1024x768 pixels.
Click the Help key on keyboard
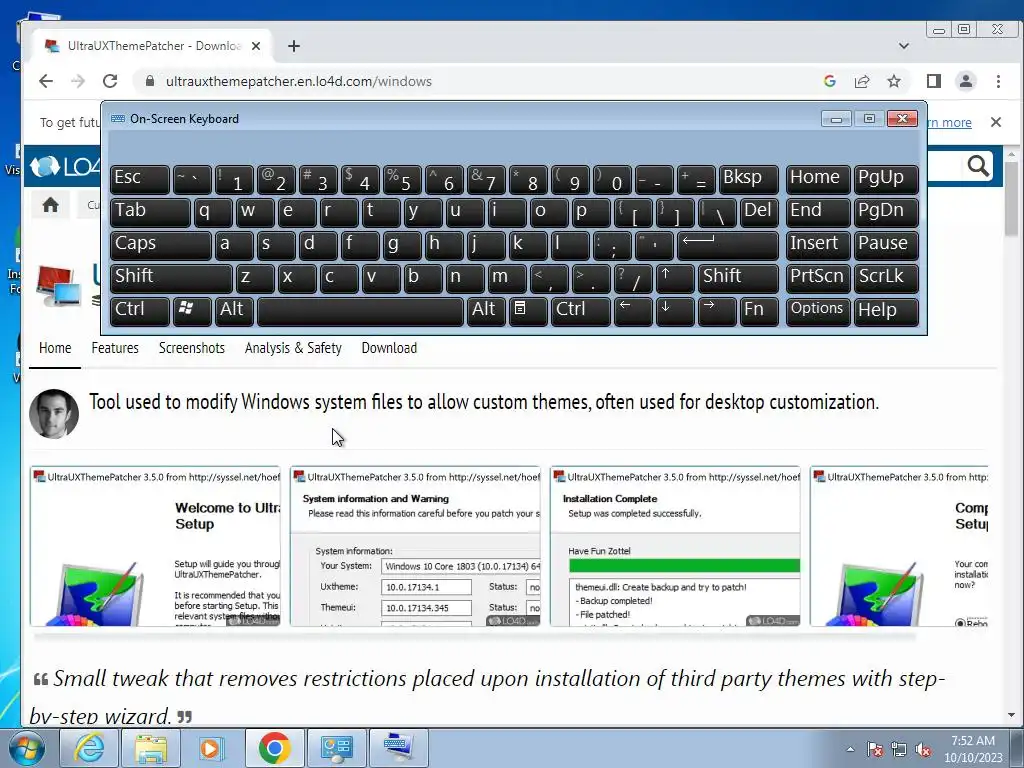886,310
